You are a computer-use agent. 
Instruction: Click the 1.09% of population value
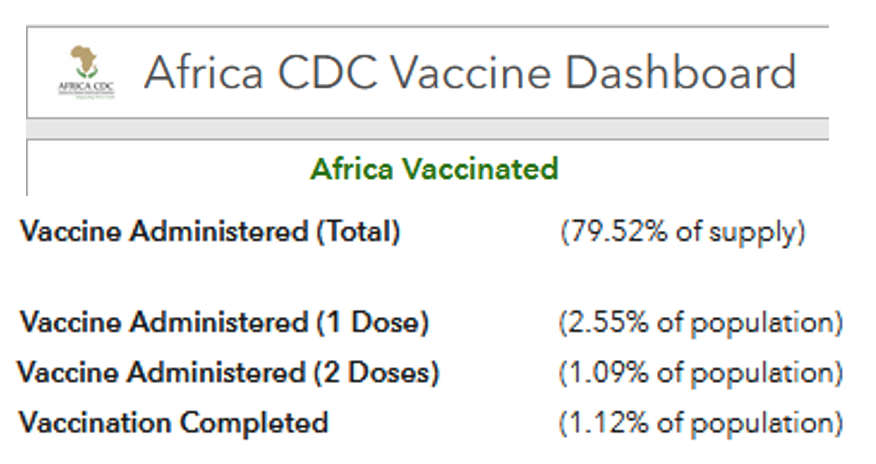[700, 373]
